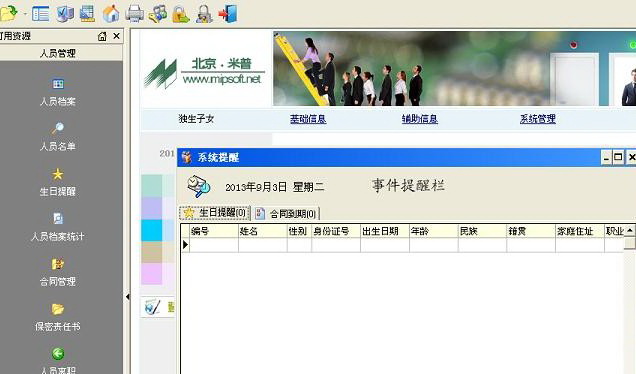Screen dimensions: 636x374
Task: Click the magnifier reminder icon beside the date
Action: (x=198, y=186)
